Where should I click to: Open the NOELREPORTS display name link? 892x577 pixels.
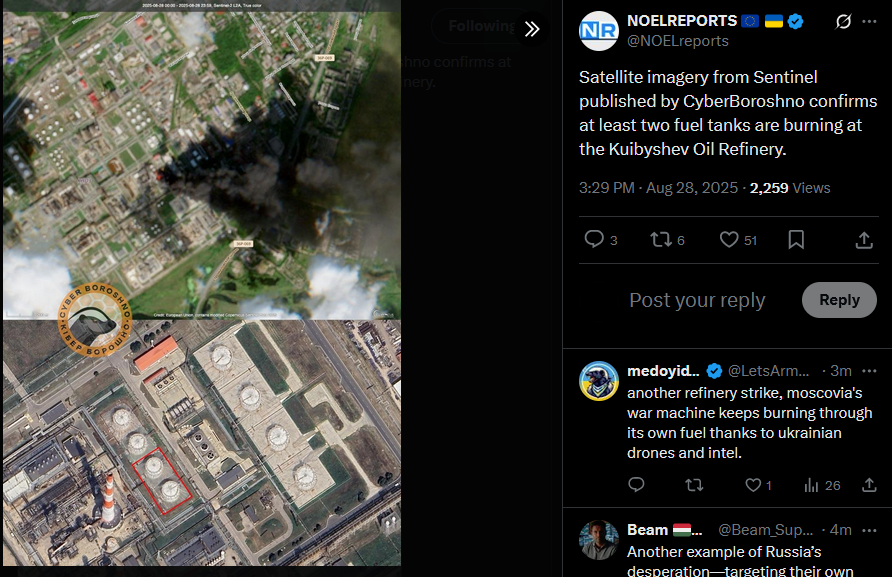coord(682,21)
